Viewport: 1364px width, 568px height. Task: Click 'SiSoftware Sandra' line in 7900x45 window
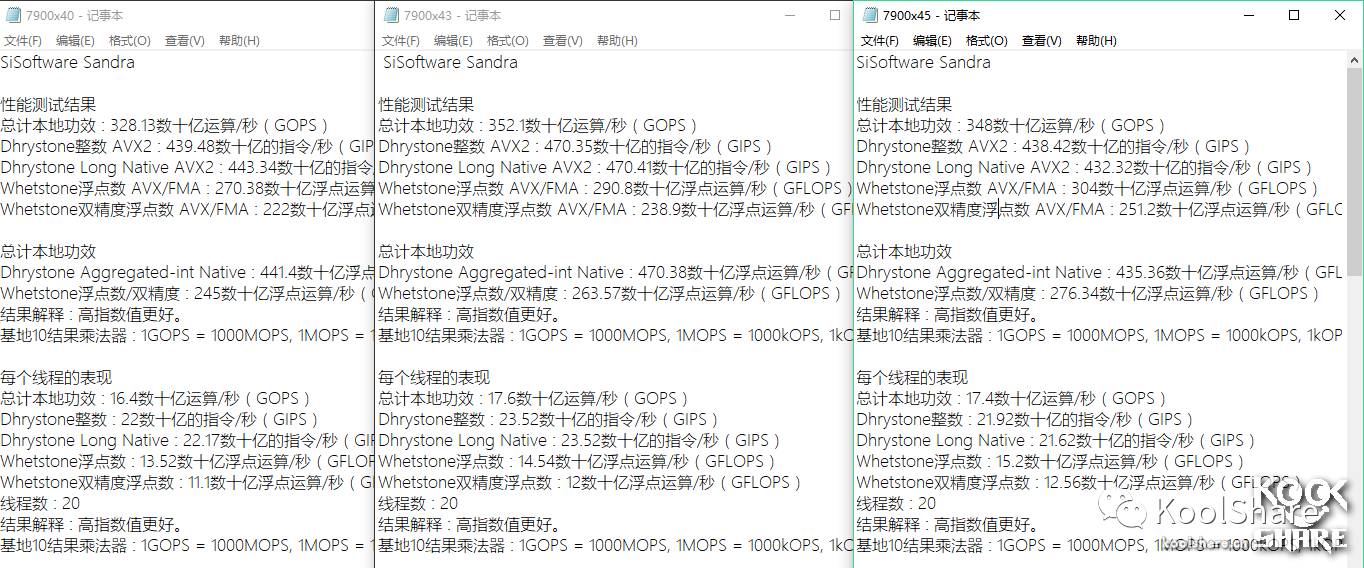(924, 62)
